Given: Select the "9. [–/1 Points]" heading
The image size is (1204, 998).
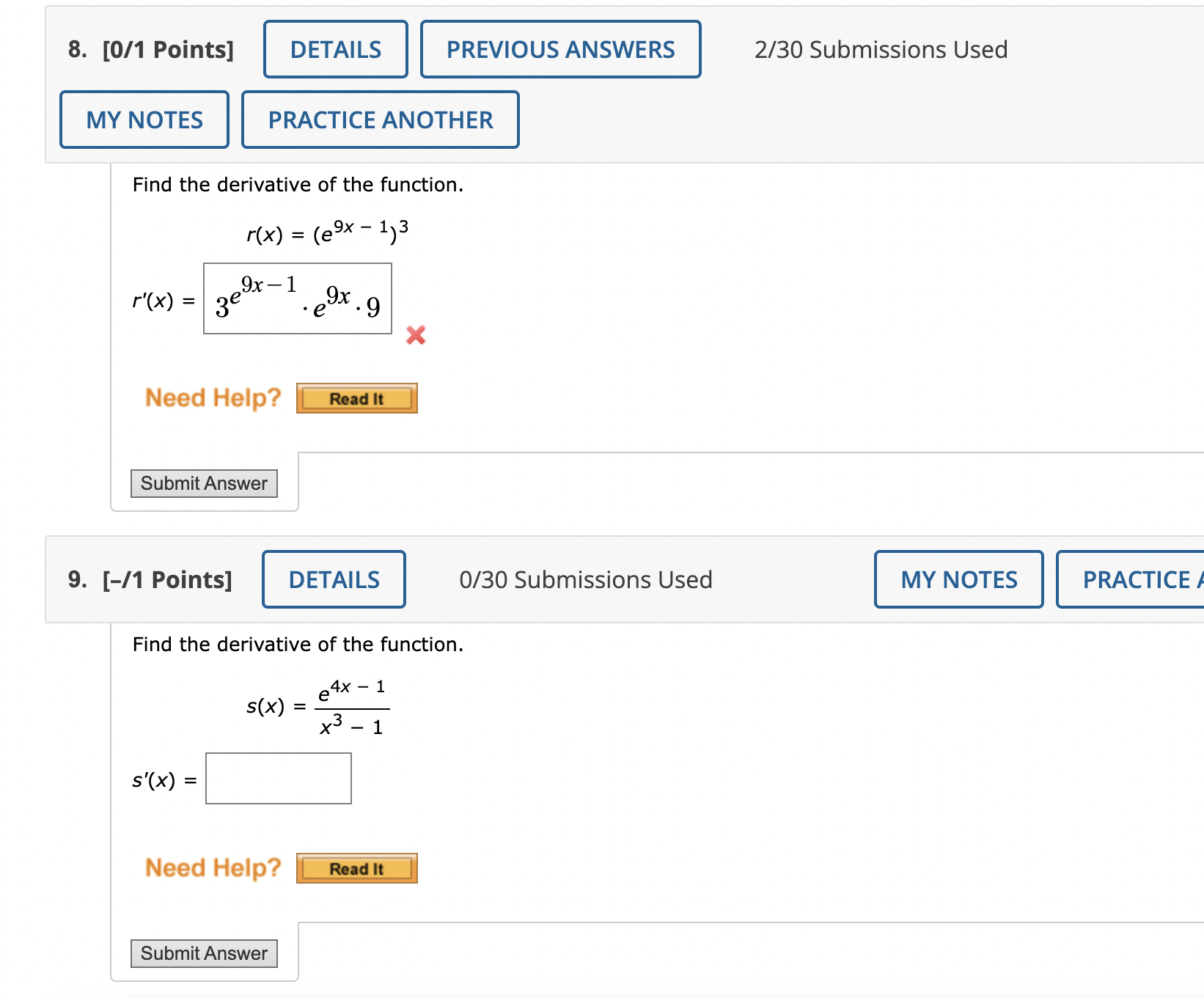Looking at the screenshot, I should (x=150, y=579).
